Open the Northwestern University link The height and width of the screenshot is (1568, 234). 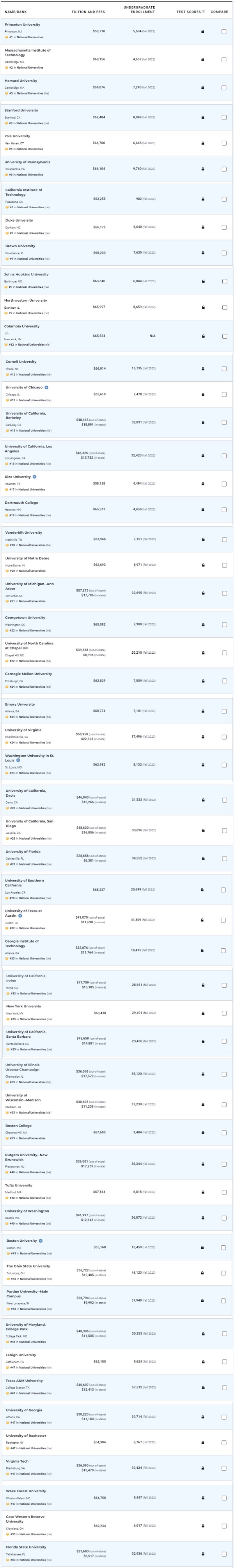[25, 300]
